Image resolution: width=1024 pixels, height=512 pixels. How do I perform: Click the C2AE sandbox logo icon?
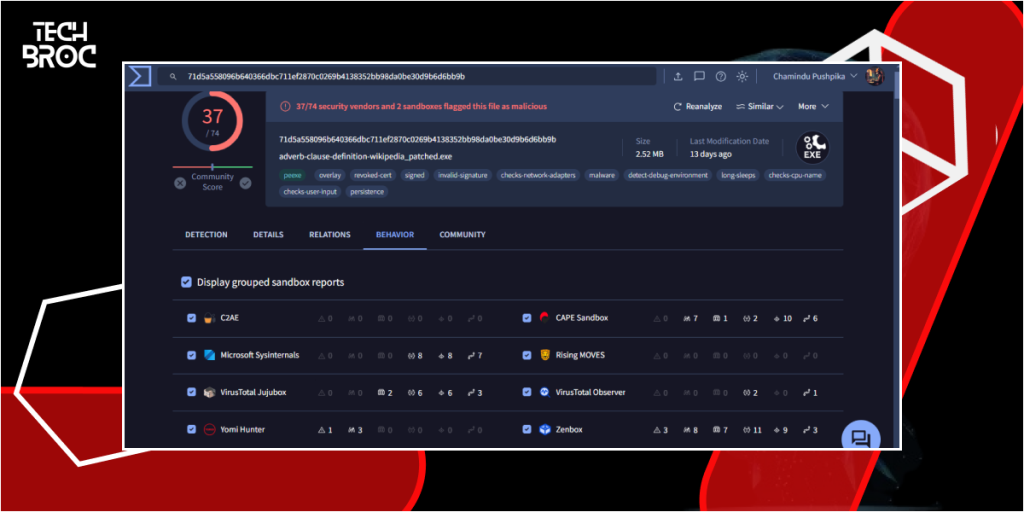coord(209,319)
